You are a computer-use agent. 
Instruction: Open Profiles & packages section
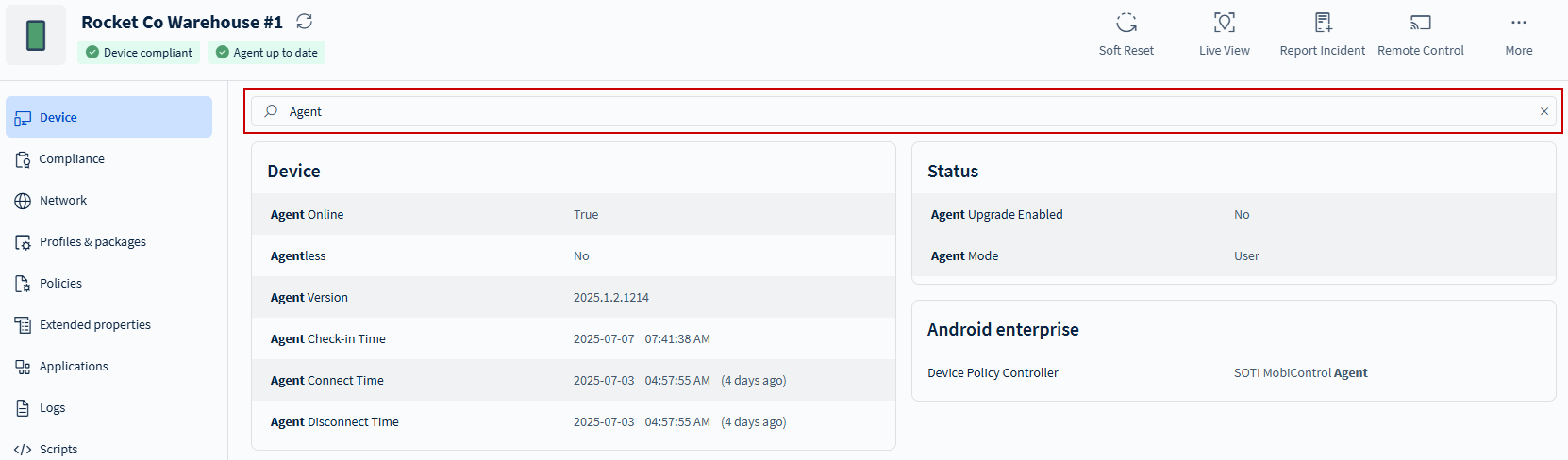click(x=92, y=242)
